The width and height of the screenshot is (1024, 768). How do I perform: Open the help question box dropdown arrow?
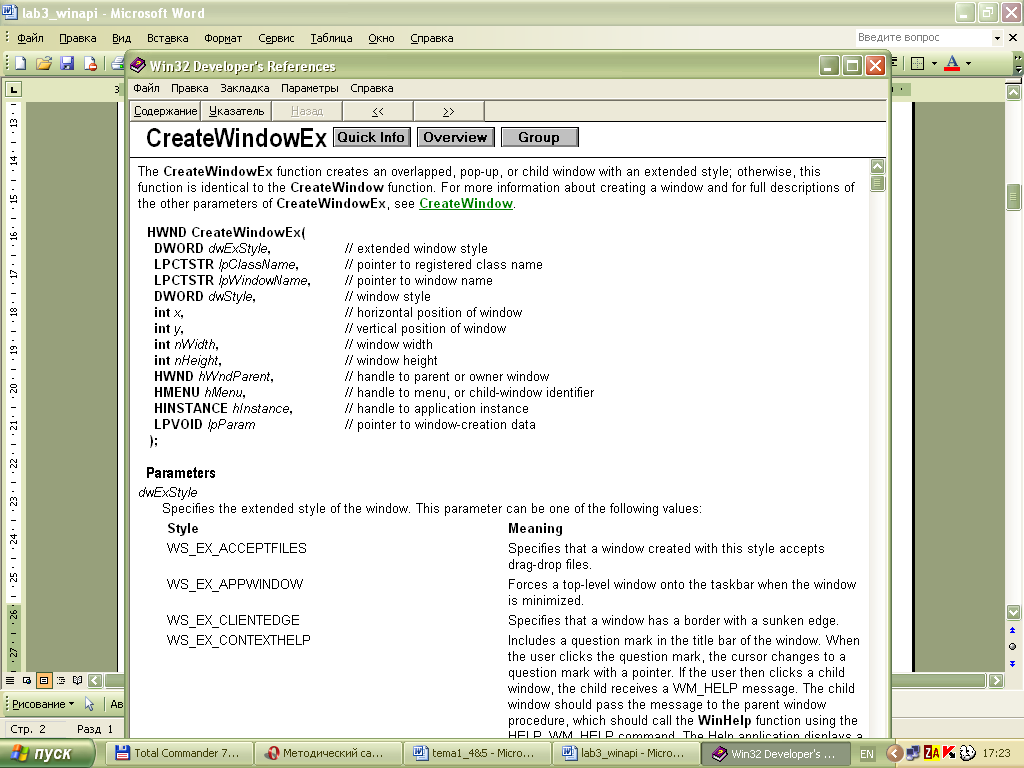[x=997, y=38]
